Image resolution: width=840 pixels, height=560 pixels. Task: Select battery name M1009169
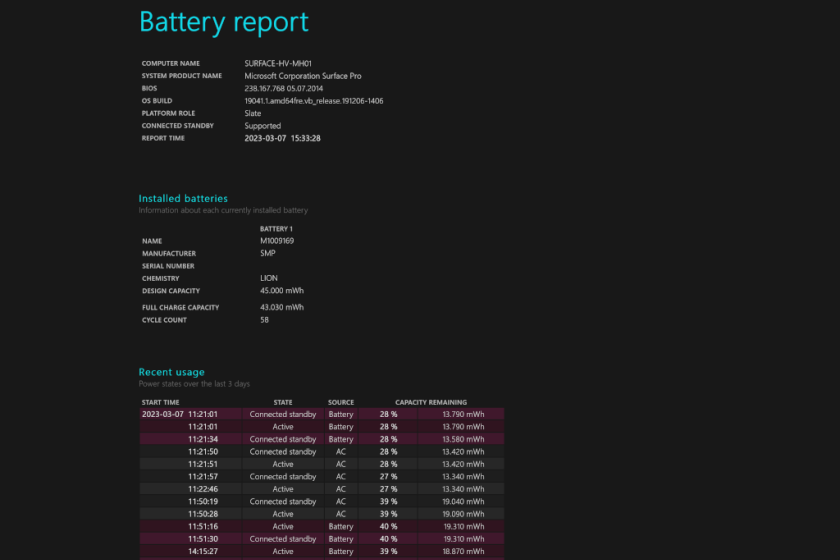[277, 241]
